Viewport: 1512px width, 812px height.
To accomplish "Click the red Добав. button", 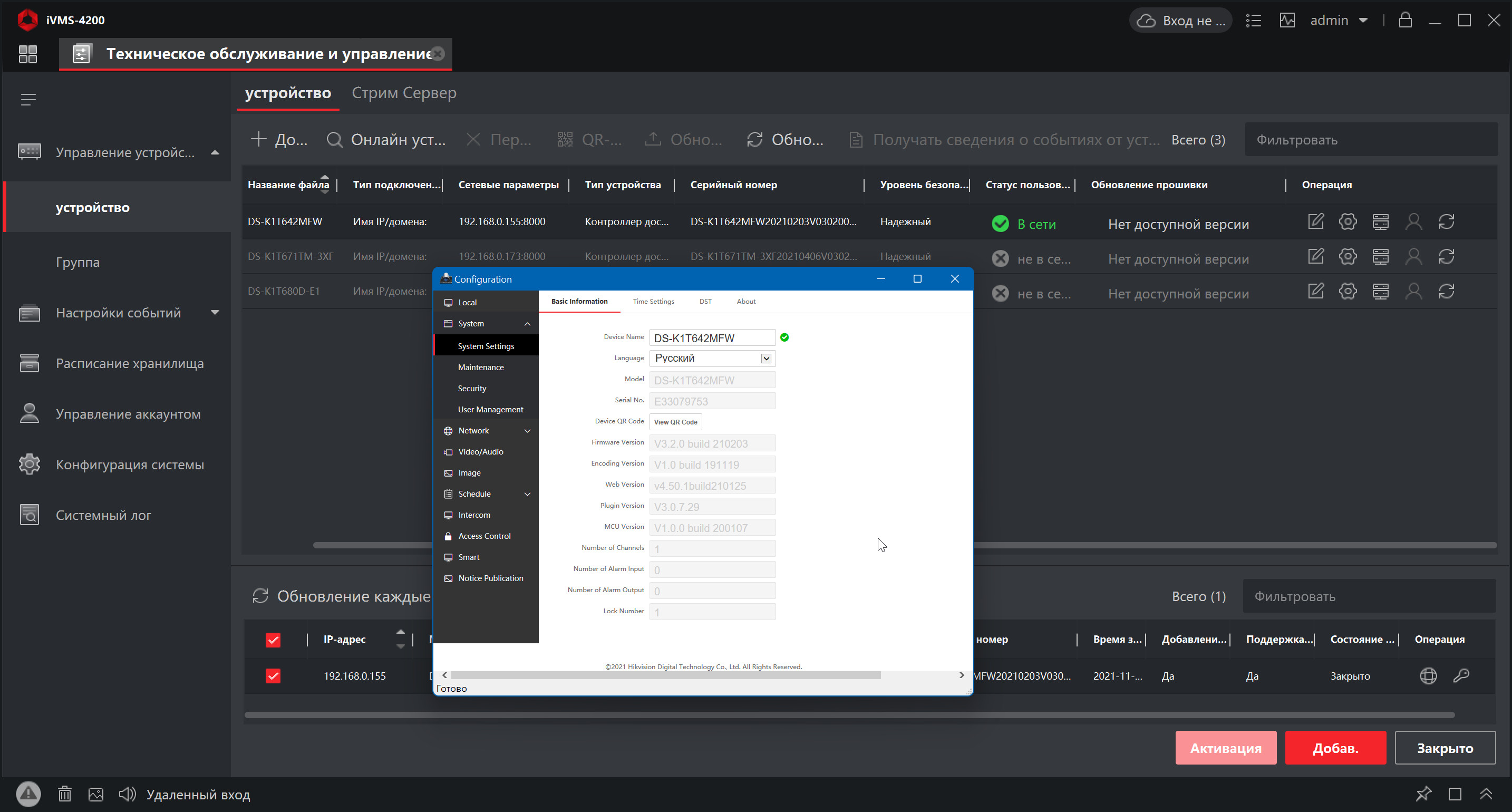I will point(1335,748).
